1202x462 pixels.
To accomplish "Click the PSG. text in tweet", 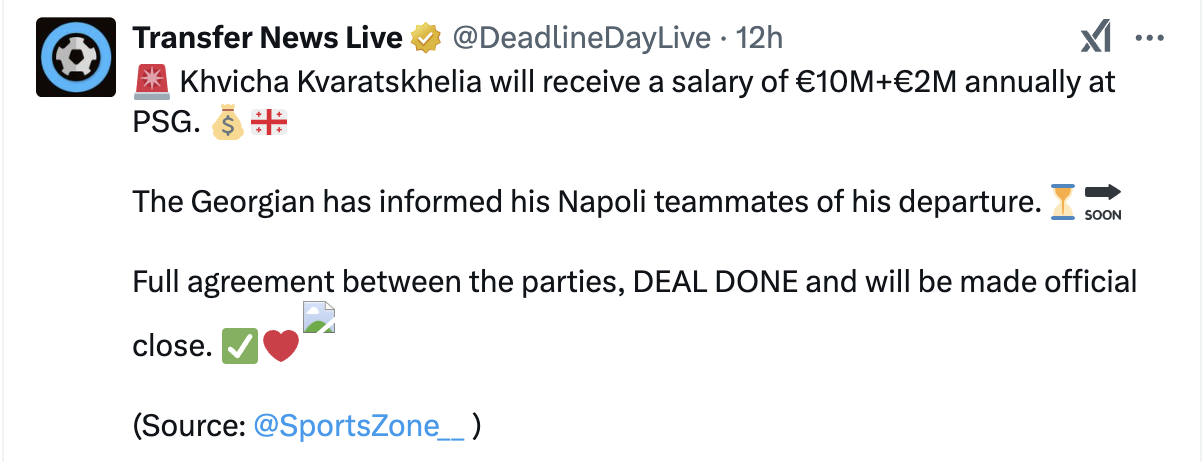I will coord(167,125).
